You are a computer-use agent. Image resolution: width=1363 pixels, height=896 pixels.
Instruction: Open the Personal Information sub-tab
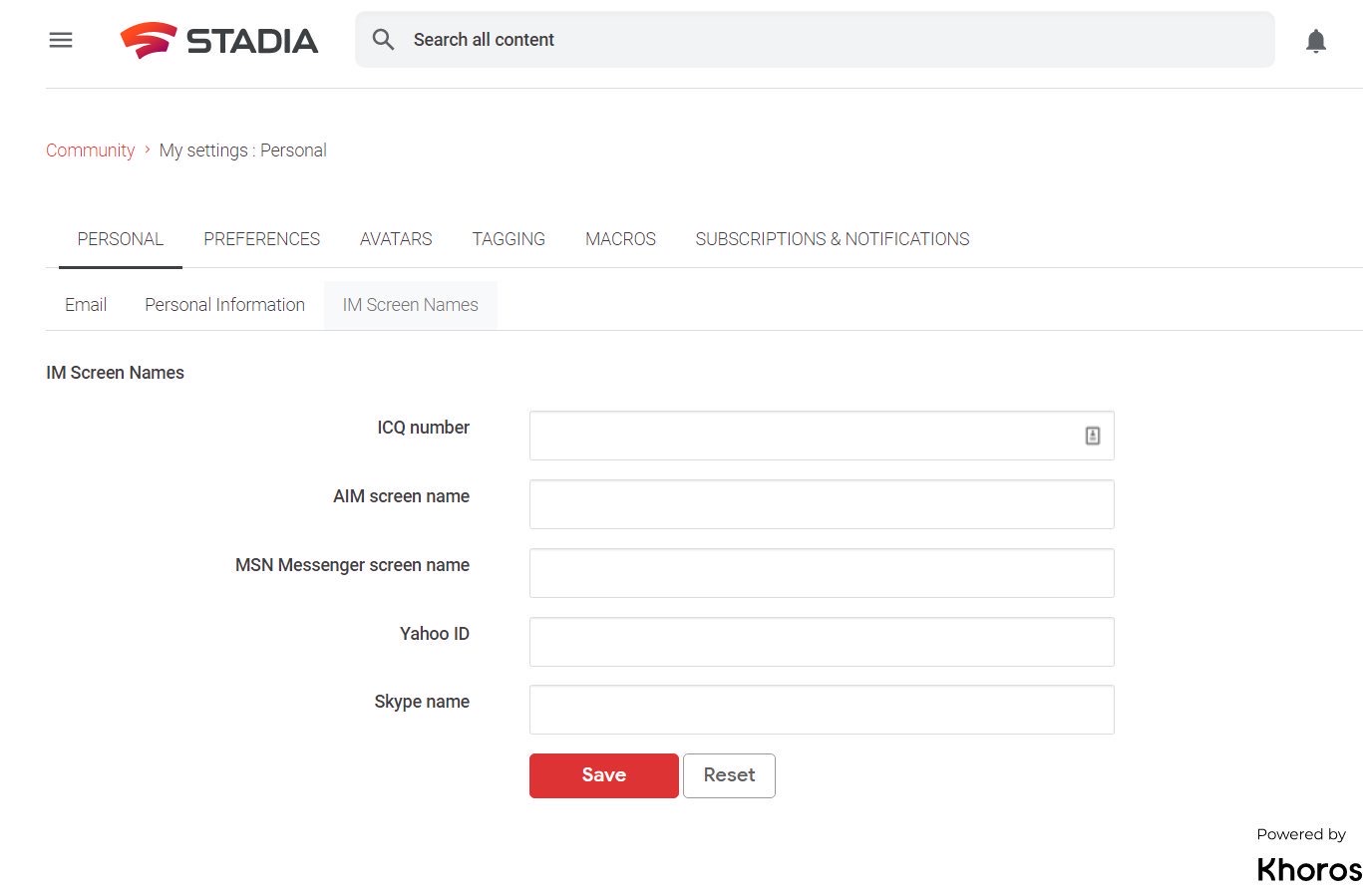(224, 305)
